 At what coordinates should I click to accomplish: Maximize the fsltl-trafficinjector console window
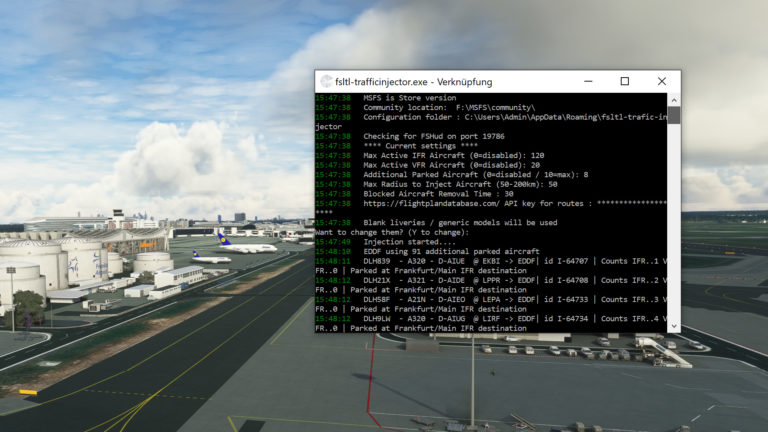coord(624,81)
